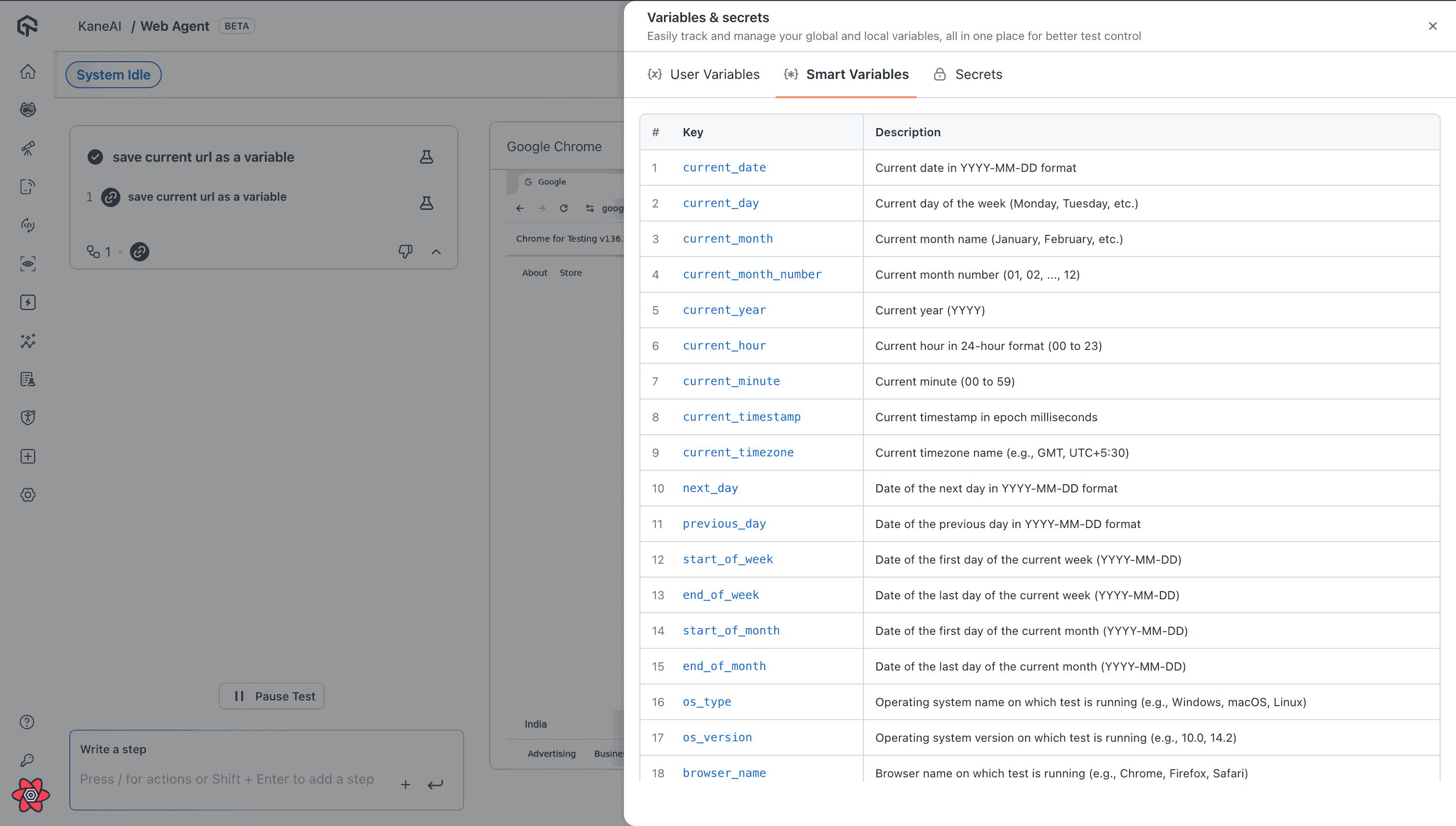Open the help question mark icon

pyautogui.click(x=27, y=722)
